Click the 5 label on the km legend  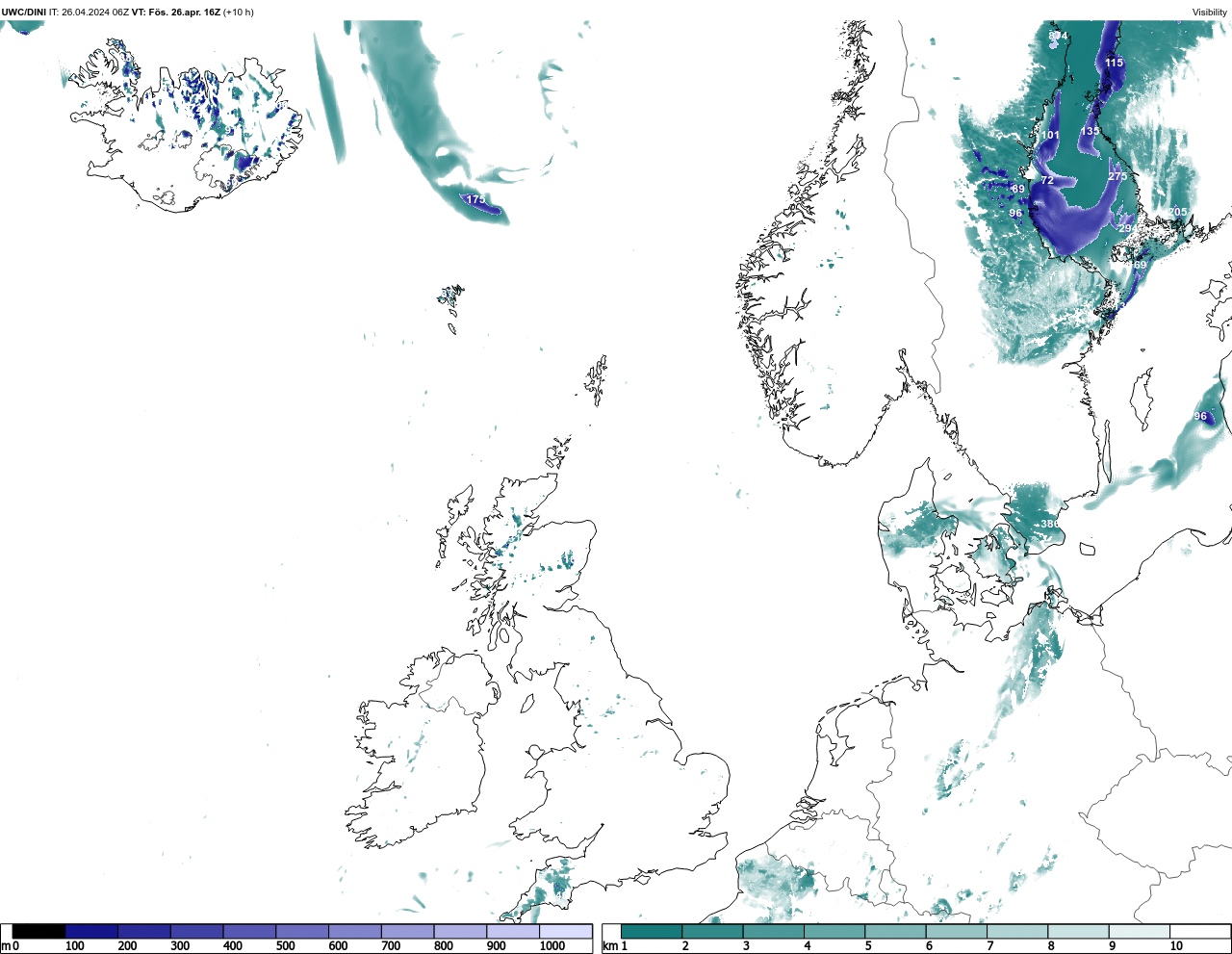[868, 946]
